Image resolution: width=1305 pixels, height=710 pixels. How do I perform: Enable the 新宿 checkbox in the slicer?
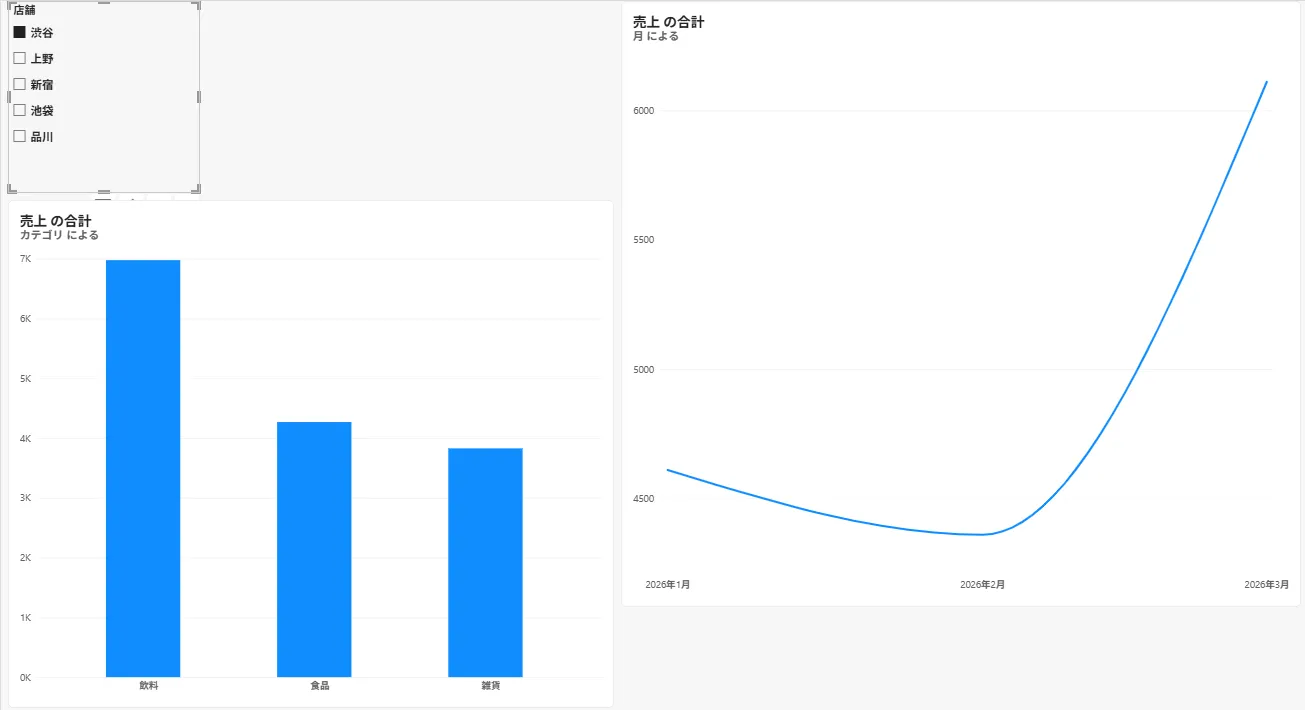pyautogui.click(x=19, y=85)
